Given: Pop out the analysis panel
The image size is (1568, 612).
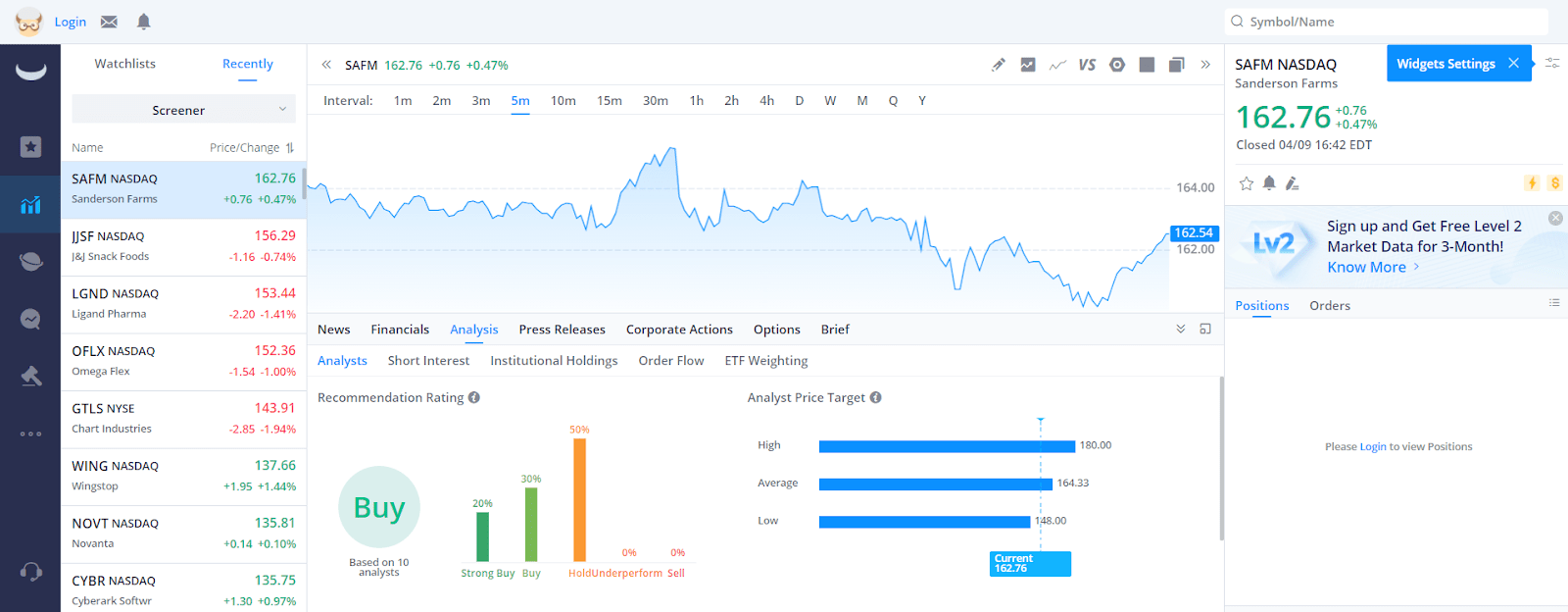Looking at the screenshot, I should tap(1205, 330).
